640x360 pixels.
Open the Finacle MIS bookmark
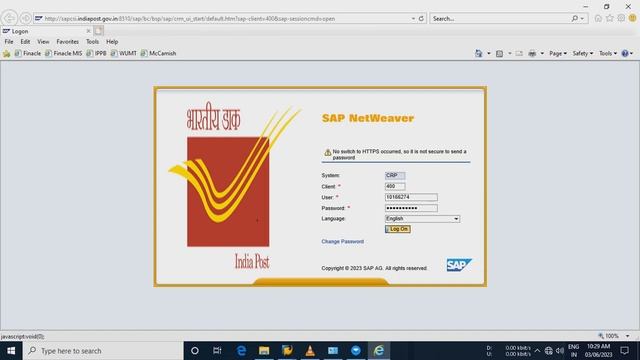[x=64, y=53]
